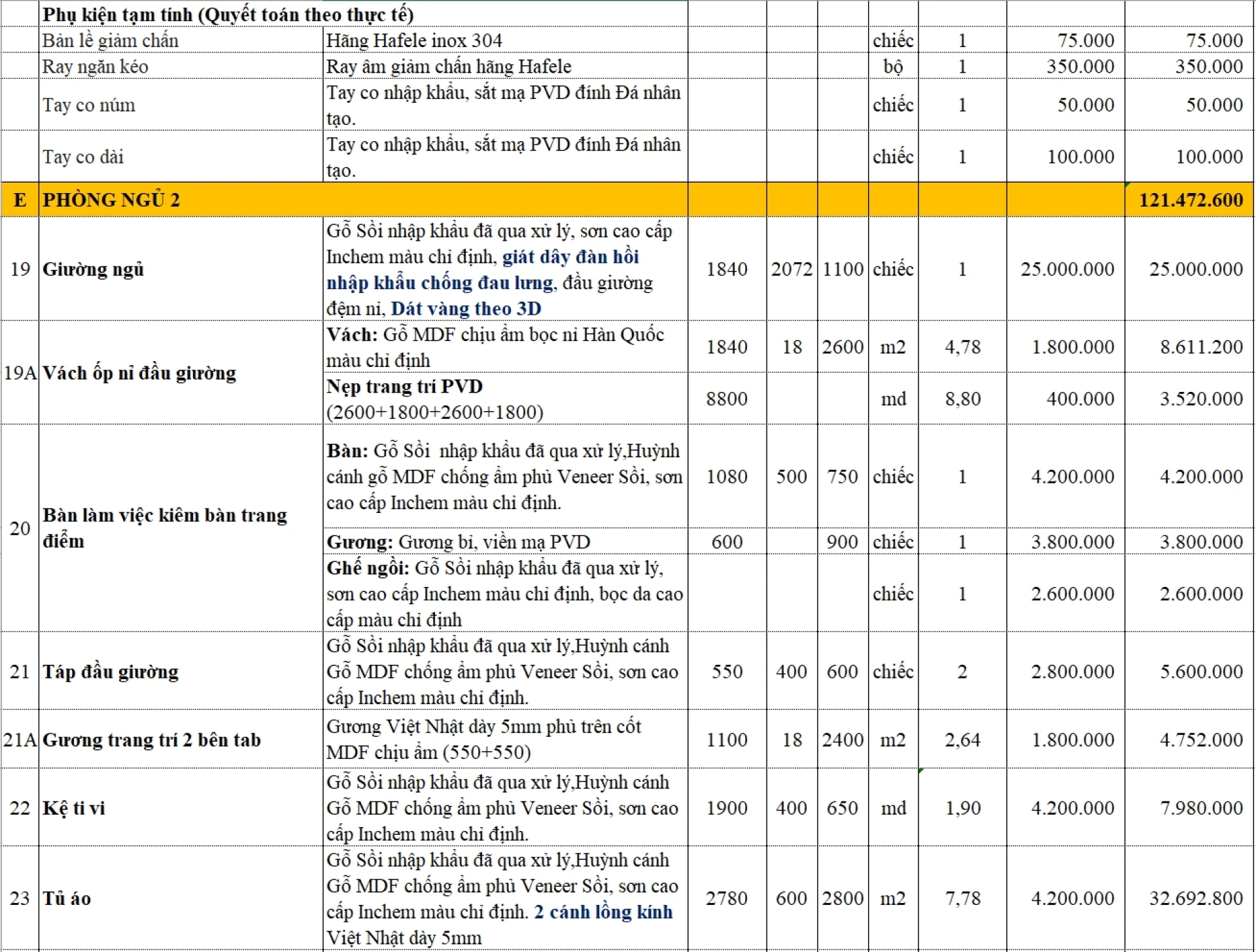Click the section total 121.472.600 cell

1189,200
